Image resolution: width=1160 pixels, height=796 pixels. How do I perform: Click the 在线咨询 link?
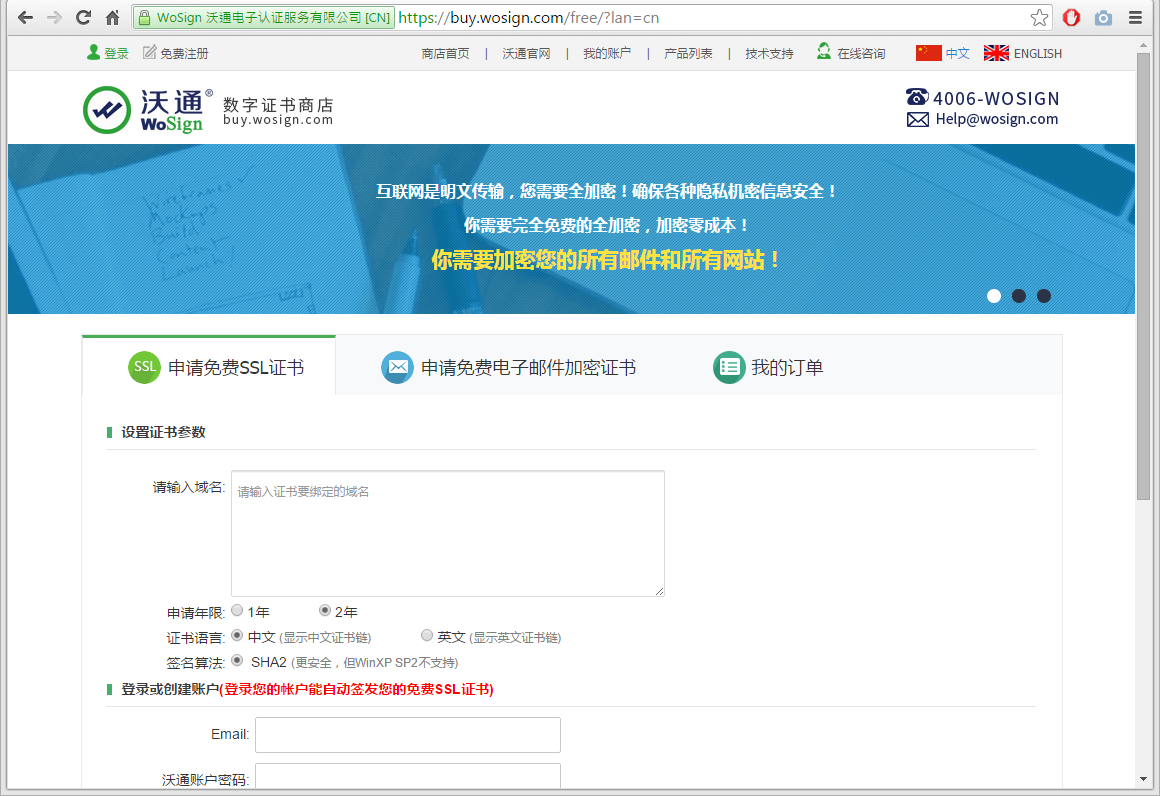[x=861, y=54]
